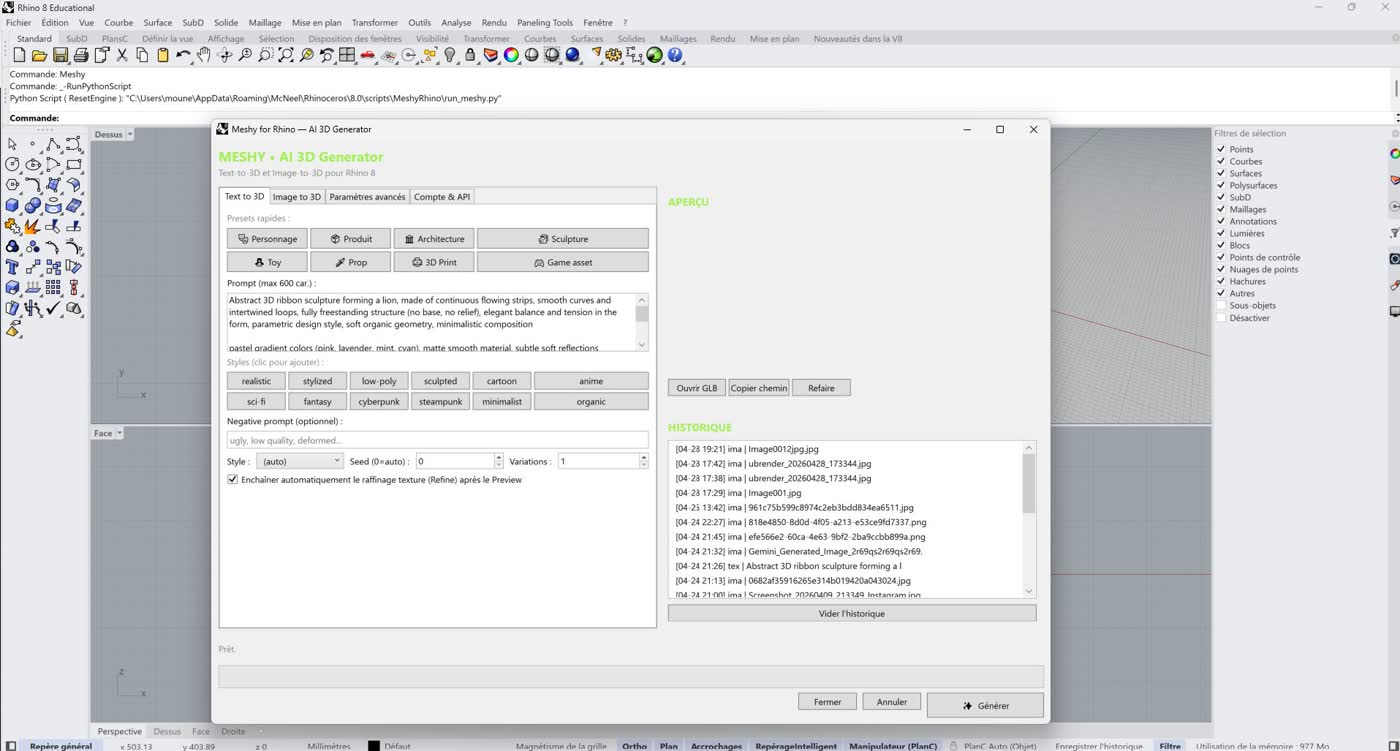Open a file using the folder icon
1400x751 pixels.
coord(39,56)
